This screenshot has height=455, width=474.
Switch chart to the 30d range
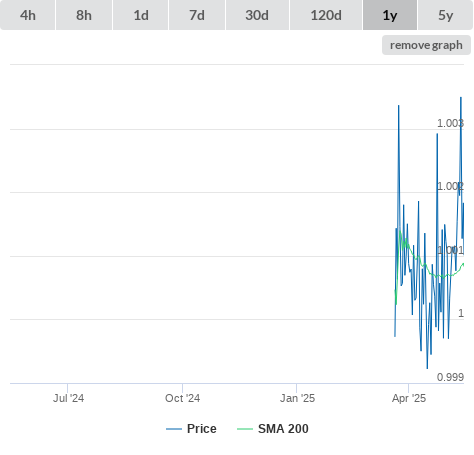pos(257,15)
